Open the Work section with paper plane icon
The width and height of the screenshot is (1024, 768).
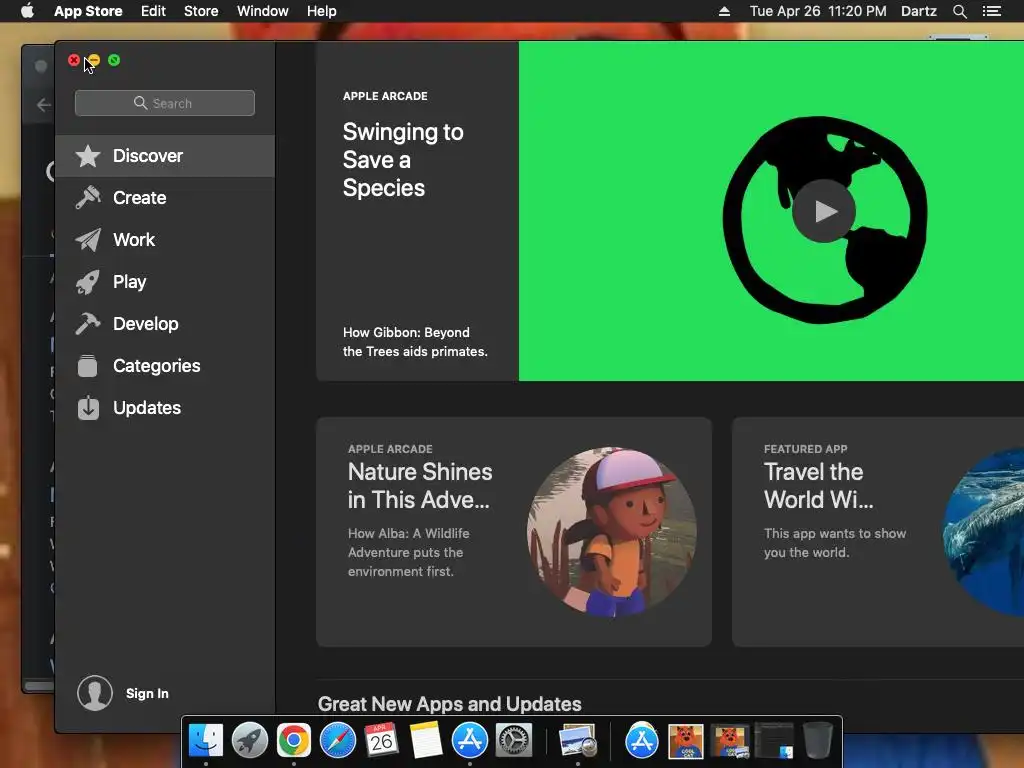(165, 240)
